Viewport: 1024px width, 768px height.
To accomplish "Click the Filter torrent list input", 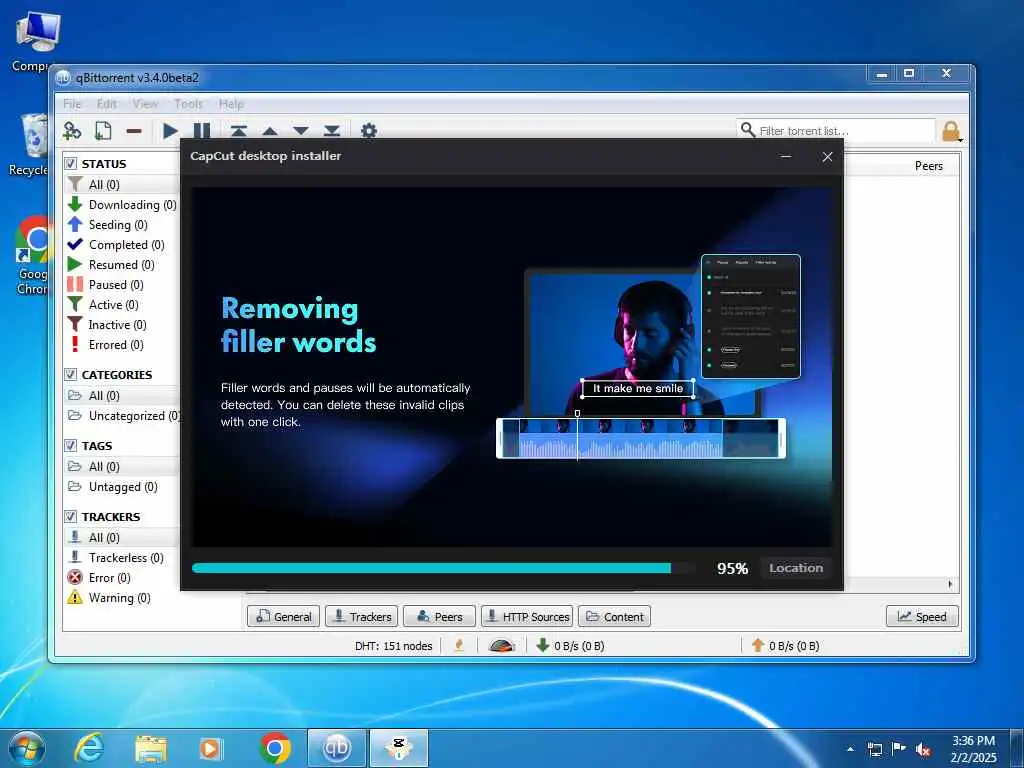I will [846, 131].
